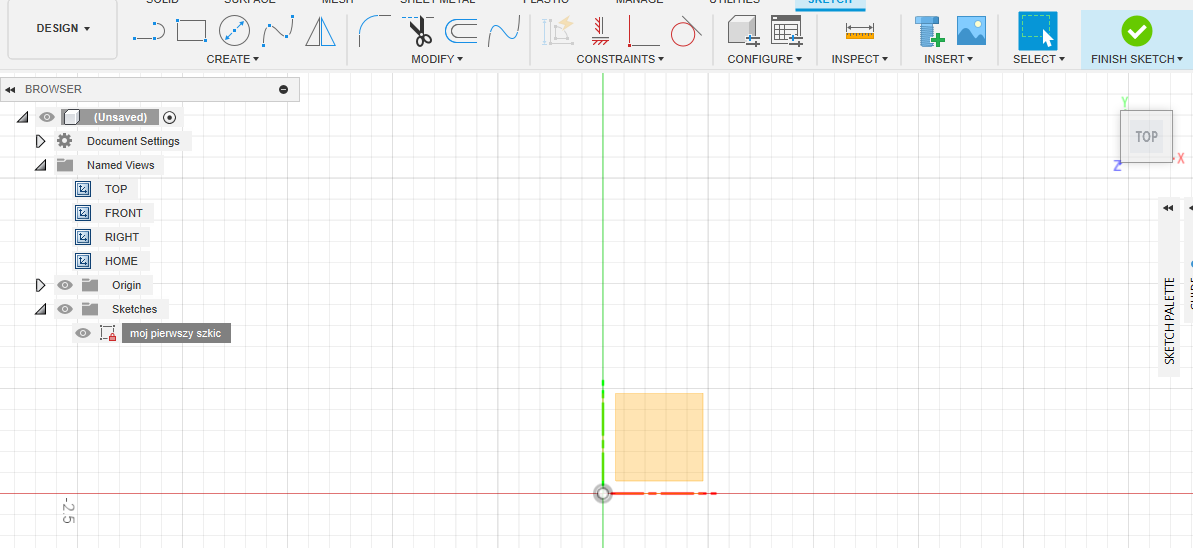Click the Named Views folder icon
The width and height of the screenshot is (1193, 548).
[65, 165]
